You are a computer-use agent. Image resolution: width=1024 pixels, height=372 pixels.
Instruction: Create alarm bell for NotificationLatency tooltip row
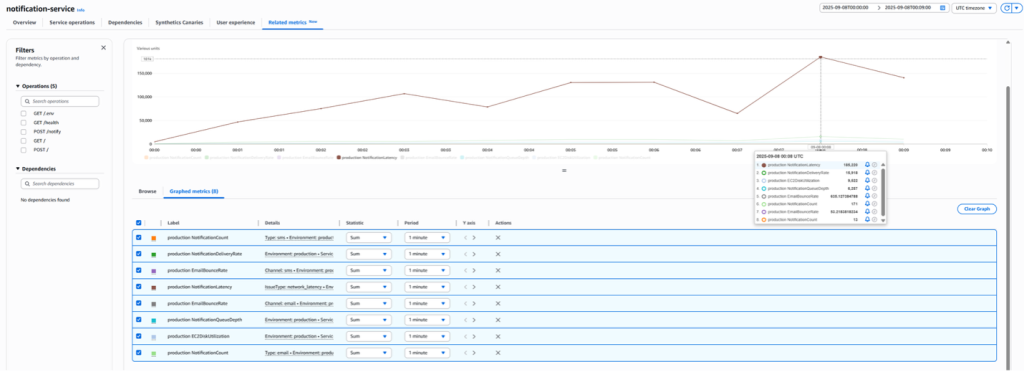click(x=867, y=164)
